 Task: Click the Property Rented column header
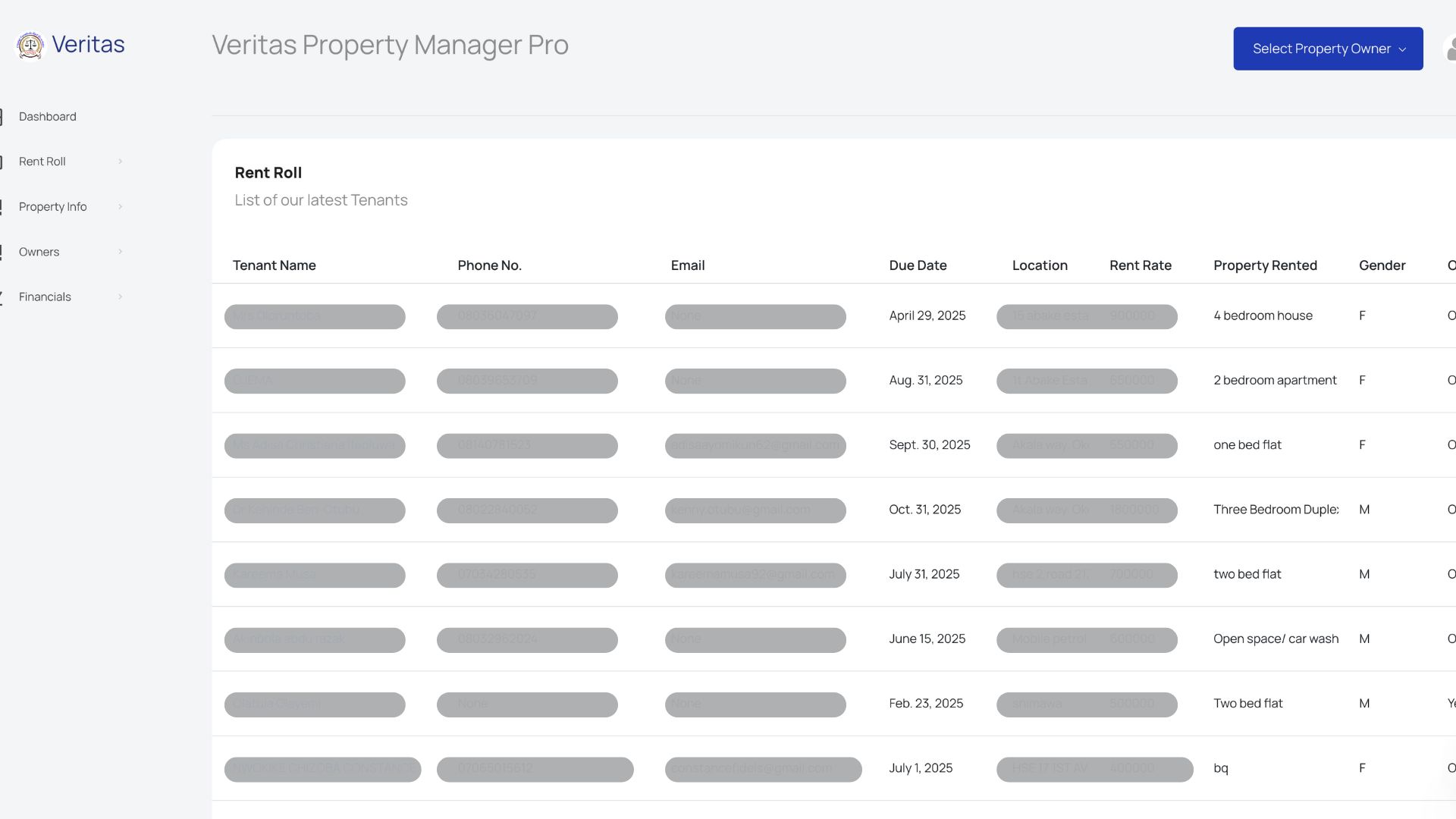[1265, 265]
